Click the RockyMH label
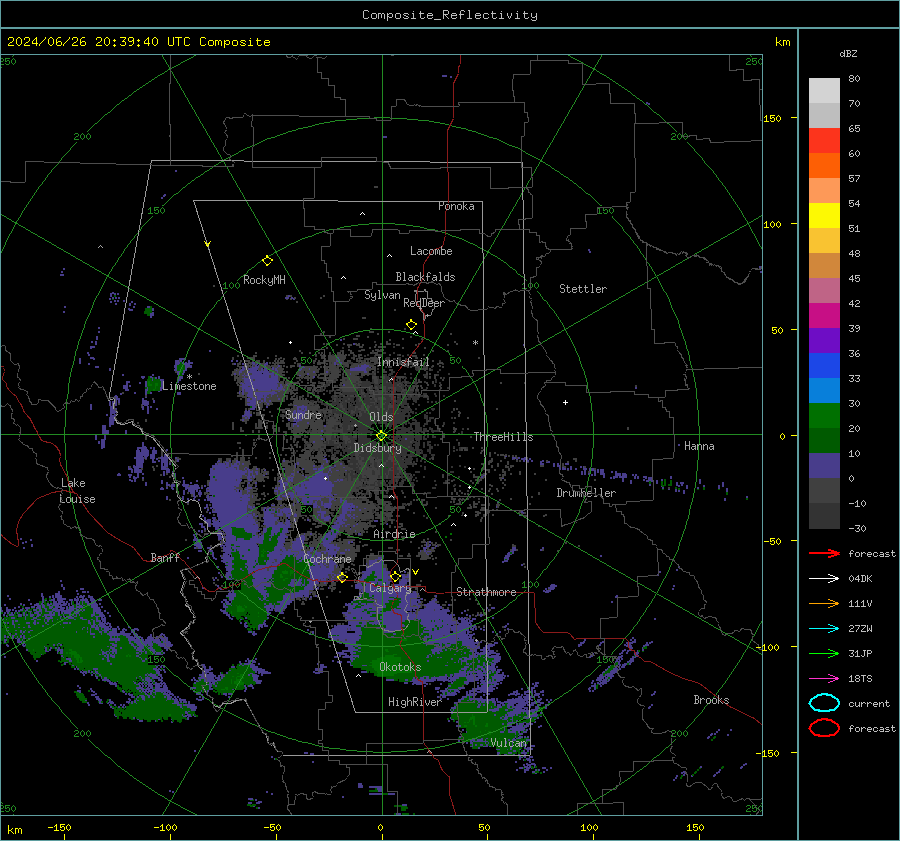The width and height of the screenshot is (900, 841). [264, 280]
